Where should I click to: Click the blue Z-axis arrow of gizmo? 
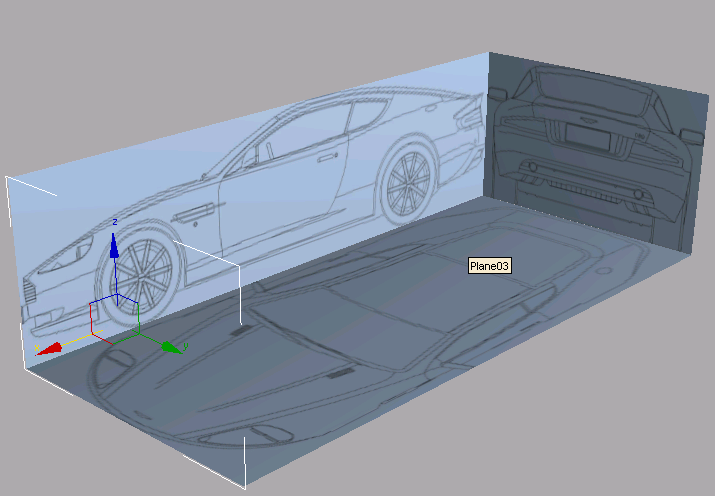pyautogui.click(x=115, y=245)
